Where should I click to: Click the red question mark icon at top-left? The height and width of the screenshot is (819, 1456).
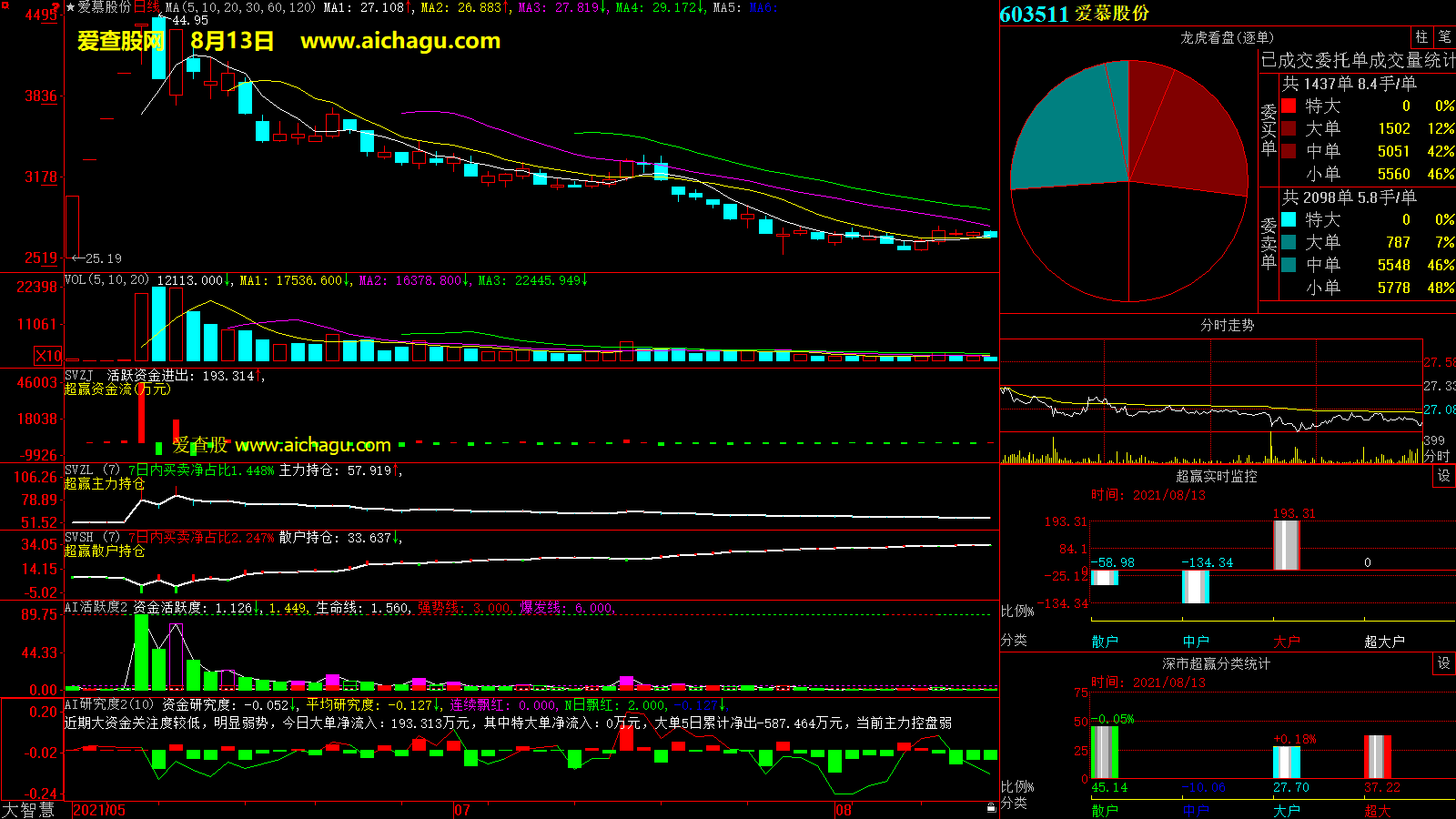pos(56,6)
